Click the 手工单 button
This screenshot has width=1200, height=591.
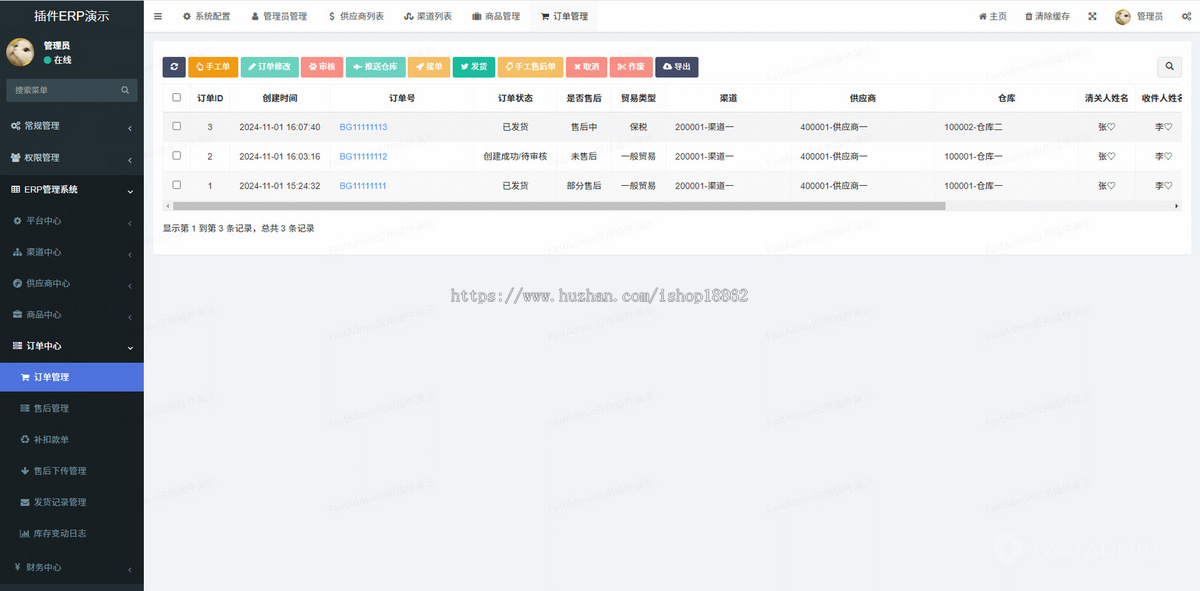(213, 66)
